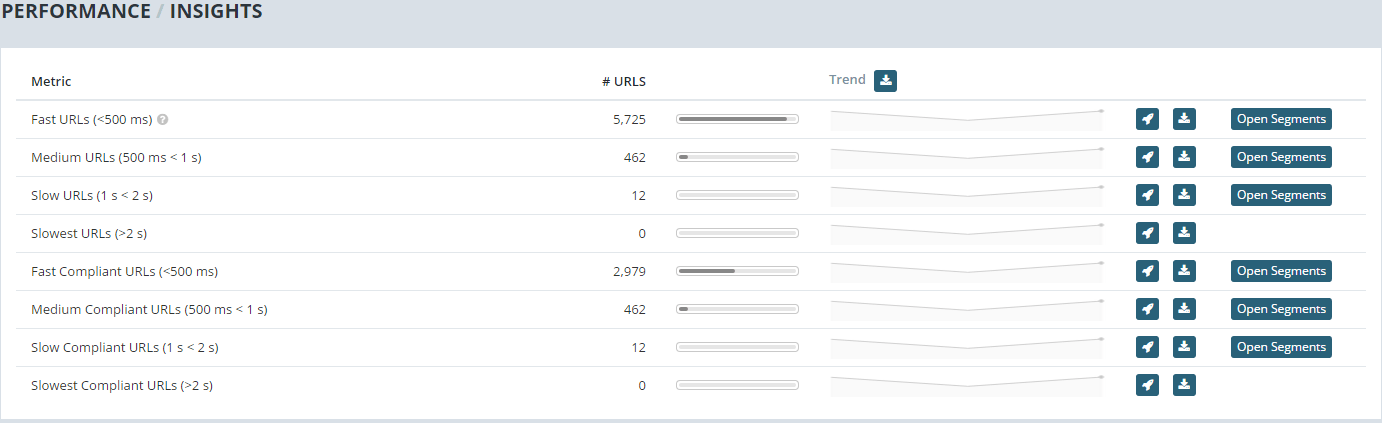Click rocket icon for Slow Compliant URLs
1382x423 pixels.
point(1147,347)
